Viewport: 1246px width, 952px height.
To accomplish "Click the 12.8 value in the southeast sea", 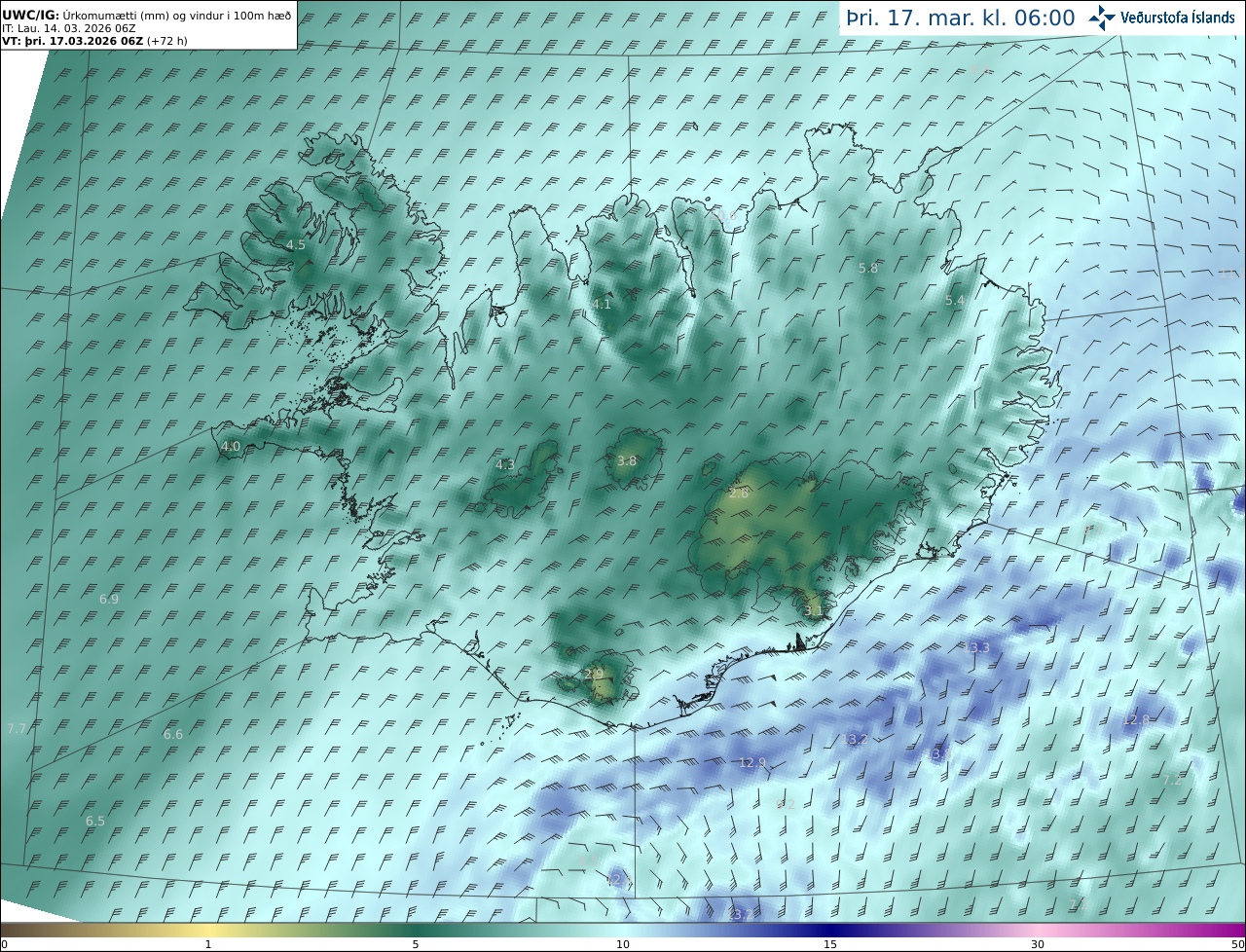I will [x=1137, y=720].
